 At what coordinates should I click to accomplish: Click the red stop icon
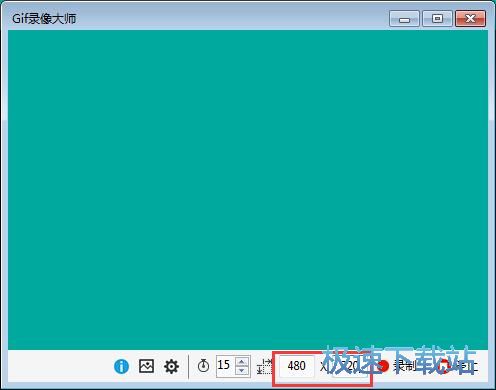click(x=444, y=366)
